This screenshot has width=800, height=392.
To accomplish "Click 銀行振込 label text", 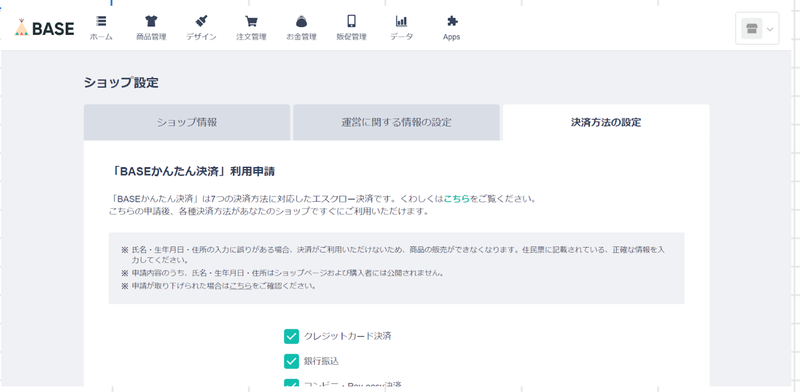I will click(x=321, y=361).
